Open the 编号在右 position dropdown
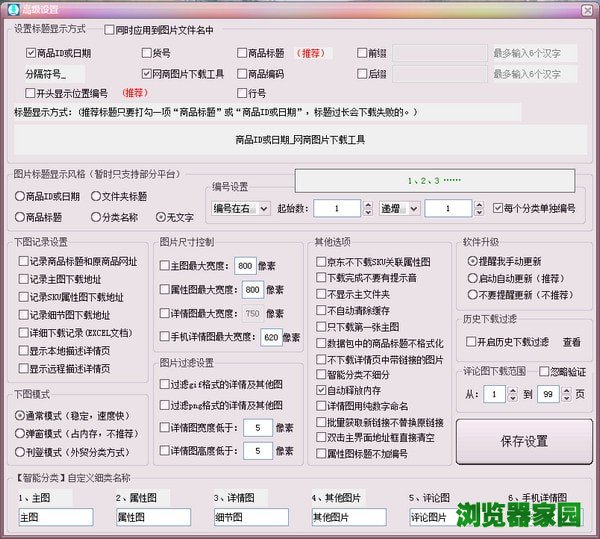600x539 pixels. (x=262, y=209)
